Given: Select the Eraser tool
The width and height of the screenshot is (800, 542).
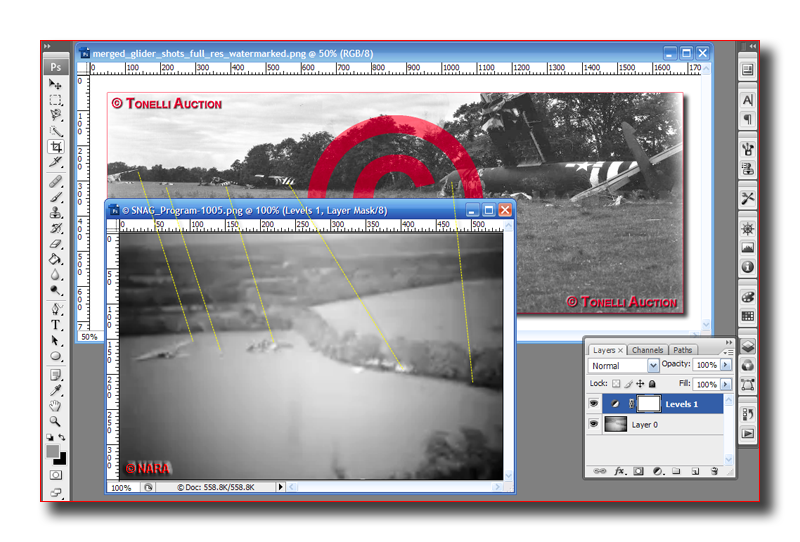Looking at the screenshot, I should [56, 244].
